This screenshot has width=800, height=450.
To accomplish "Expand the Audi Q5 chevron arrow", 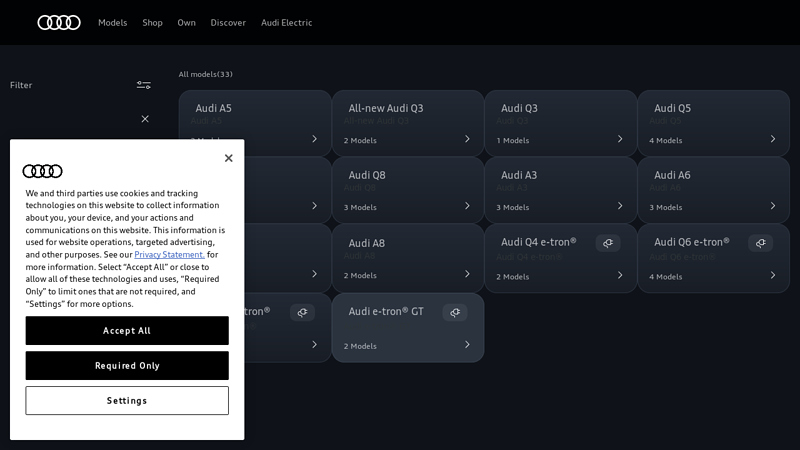I will (772, 139).
